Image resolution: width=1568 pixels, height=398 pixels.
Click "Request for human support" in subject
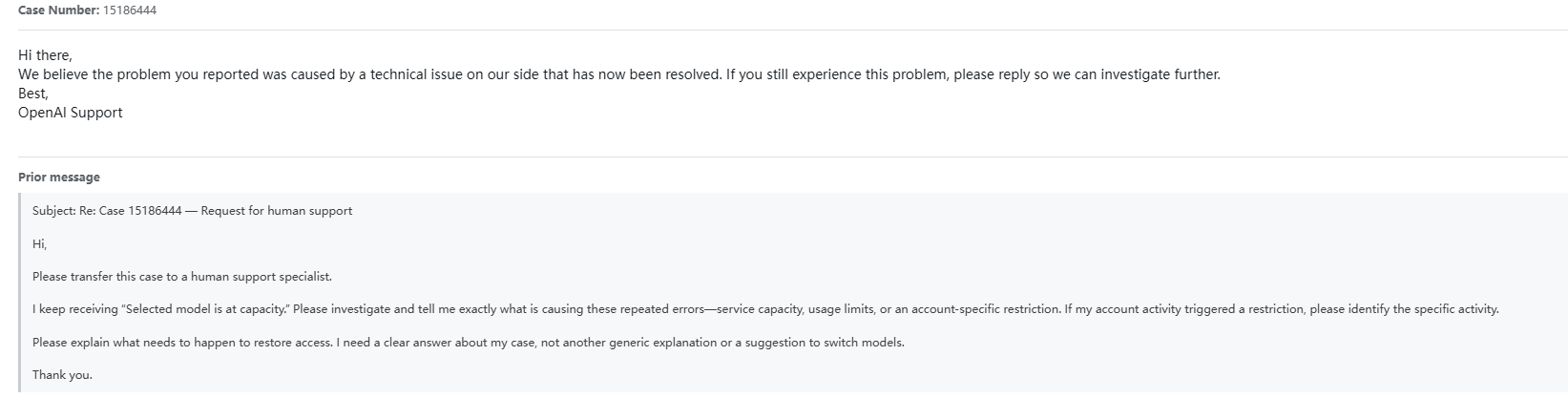[x=277, y=211]
